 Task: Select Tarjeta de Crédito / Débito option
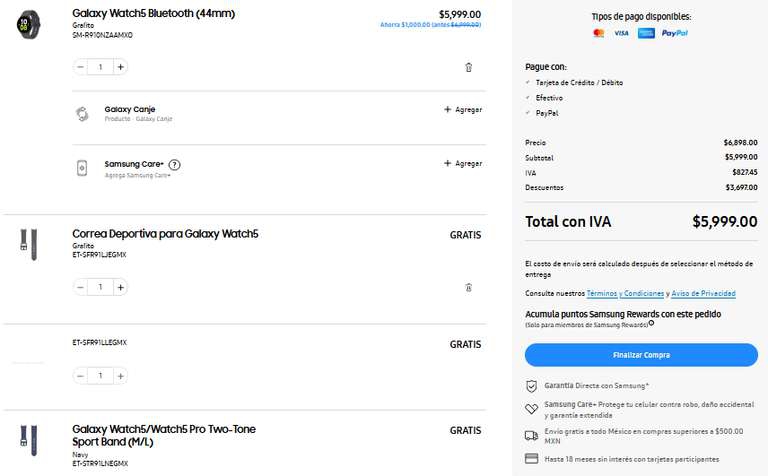pyautogui.click(x=579, y=83)
